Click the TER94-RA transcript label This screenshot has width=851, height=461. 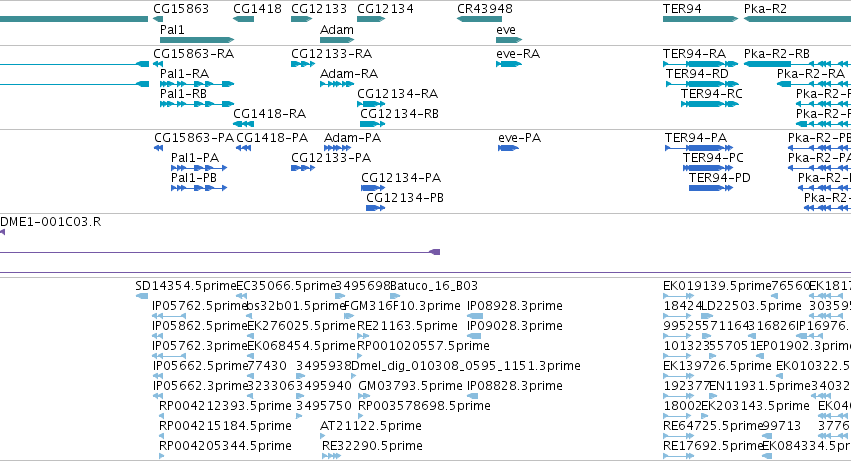tap(694, 54)
